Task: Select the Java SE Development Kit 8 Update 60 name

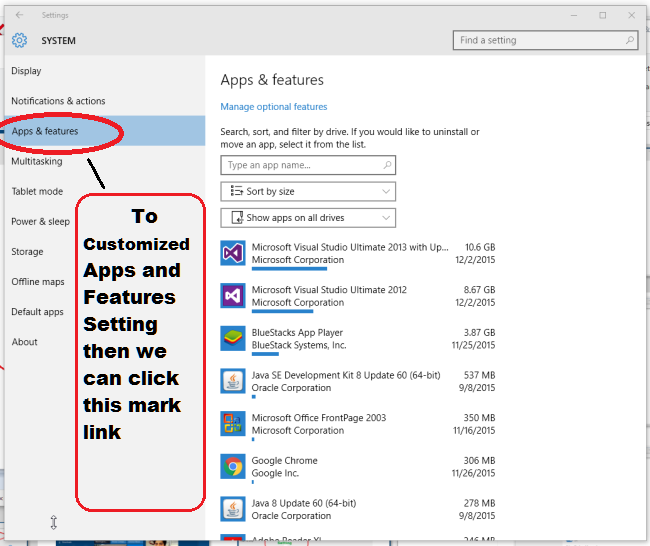Action: click(x=346, y=375)
